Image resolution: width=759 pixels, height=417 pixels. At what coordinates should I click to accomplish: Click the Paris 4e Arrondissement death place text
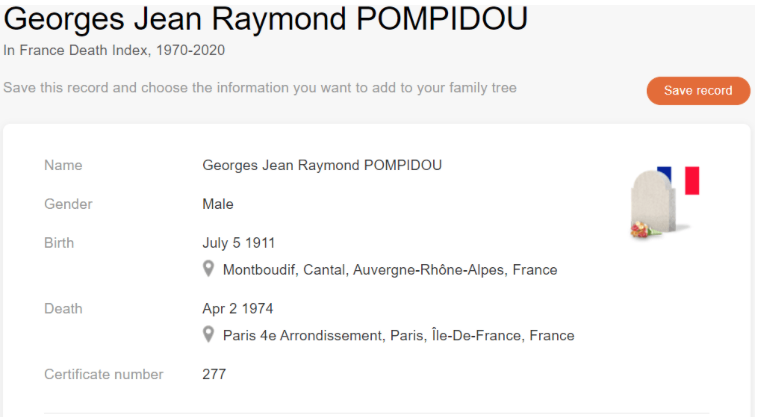(x=398, y=336)
